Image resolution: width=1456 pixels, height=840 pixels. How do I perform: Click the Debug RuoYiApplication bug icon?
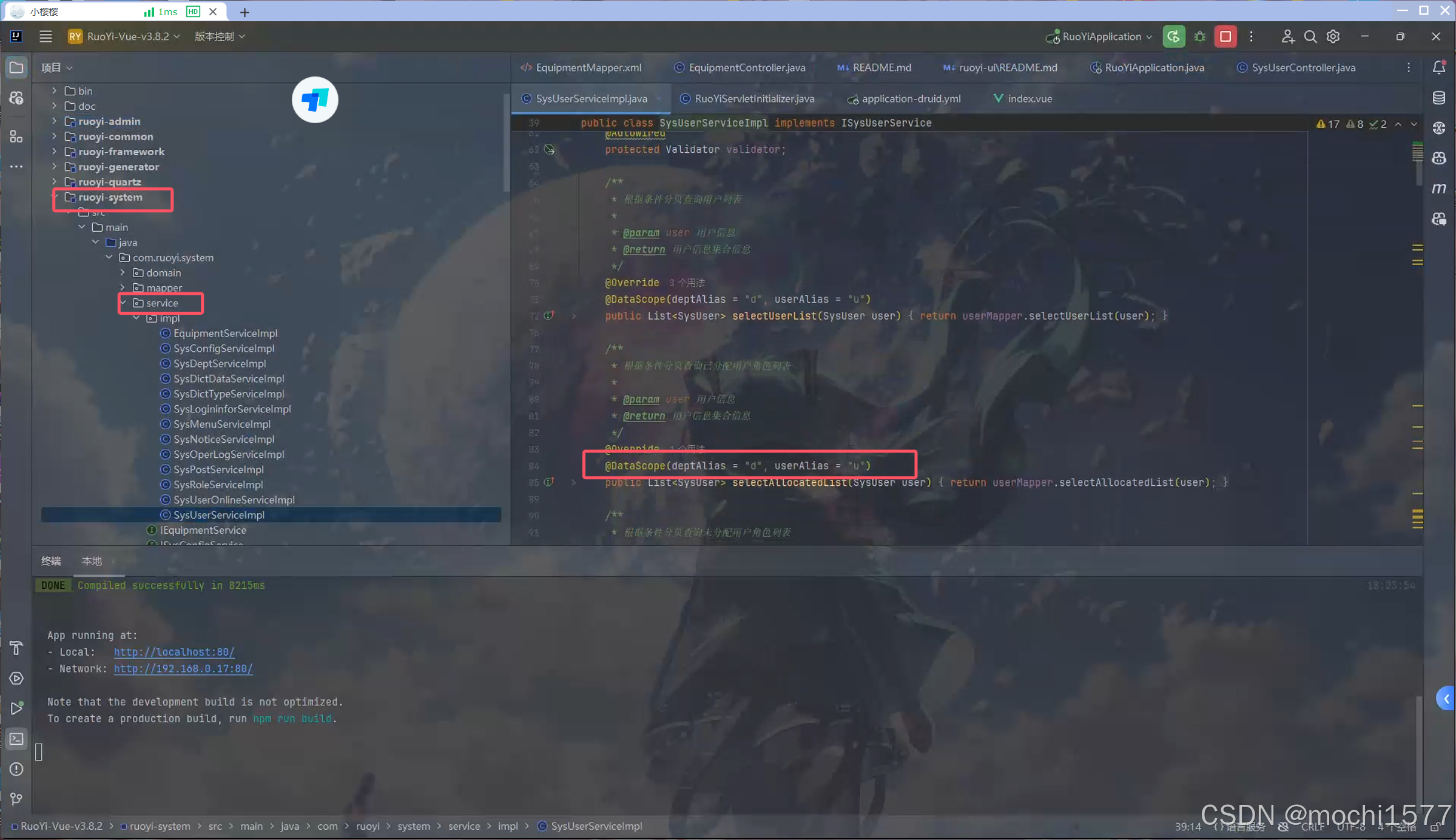[1199, 36]
